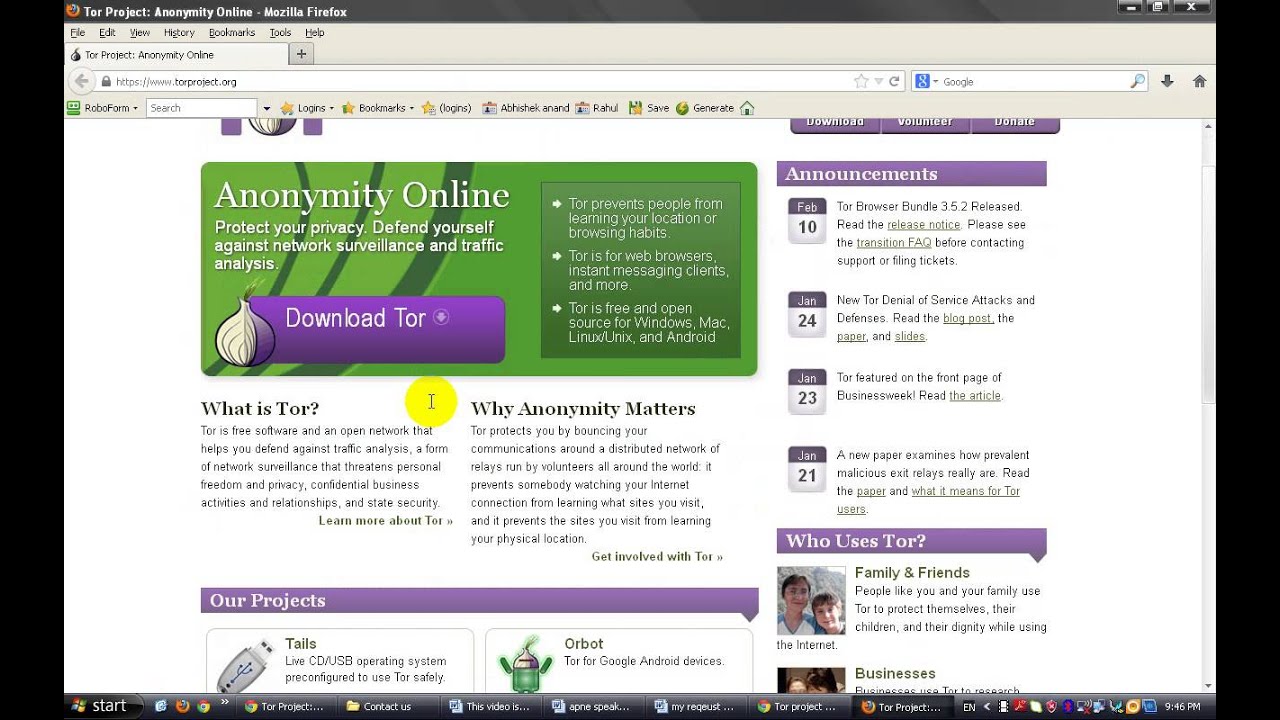Select the Rahul identity in RoboForm
Screen dimensions: 1280x720
pyautogui.click(x=597, y=108)
